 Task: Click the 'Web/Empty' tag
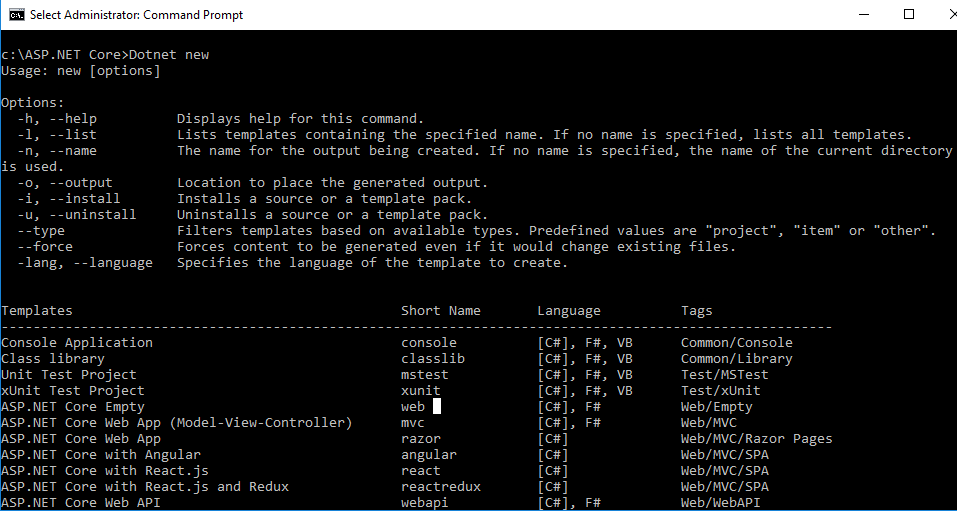717,406
